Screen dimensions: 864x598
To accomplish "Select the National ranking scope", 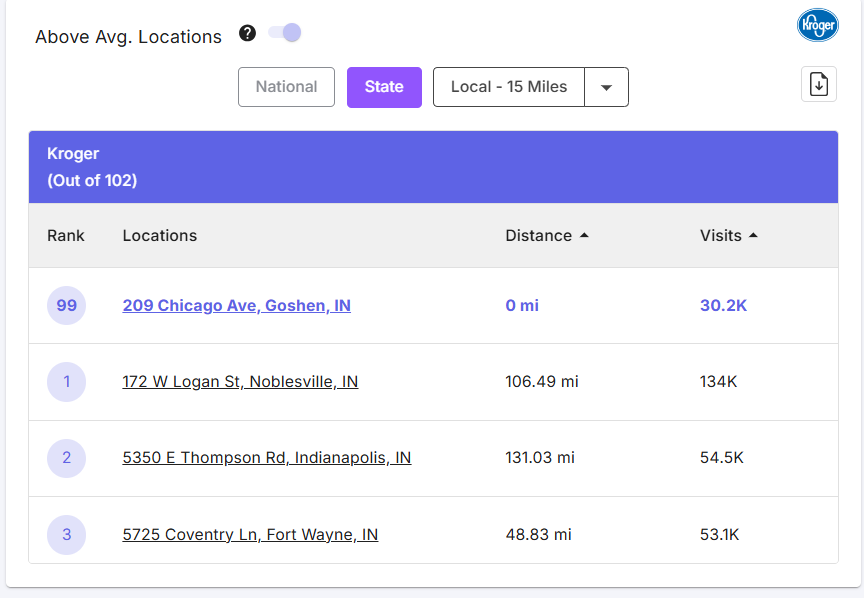I will point(287,87).
